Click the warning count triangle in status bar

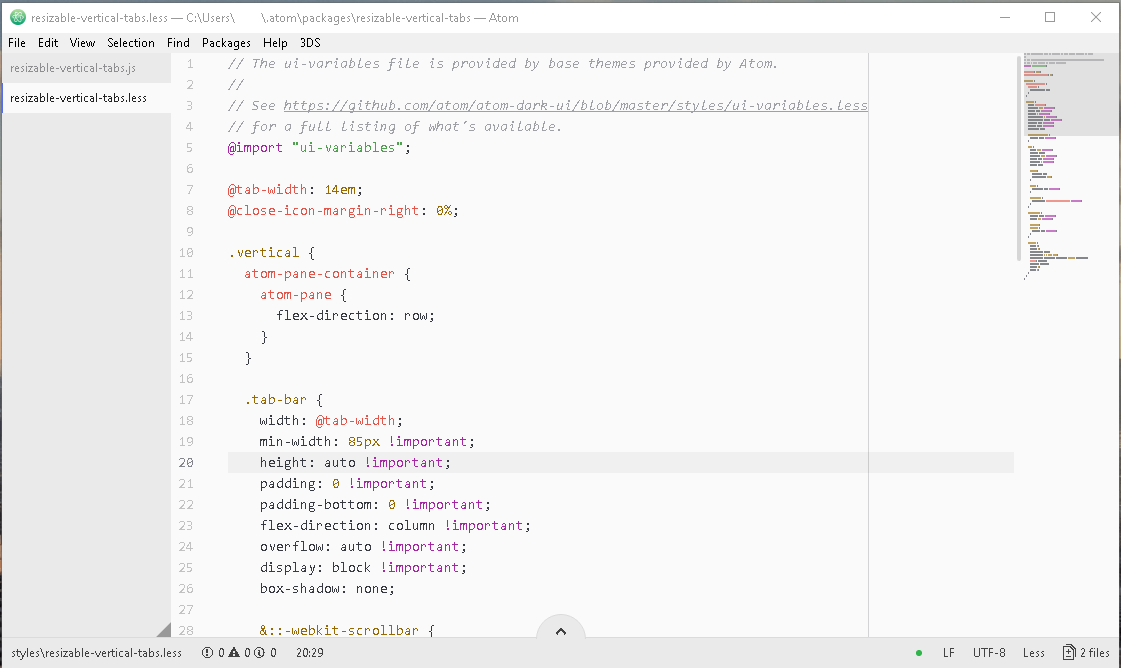(234, 652)
